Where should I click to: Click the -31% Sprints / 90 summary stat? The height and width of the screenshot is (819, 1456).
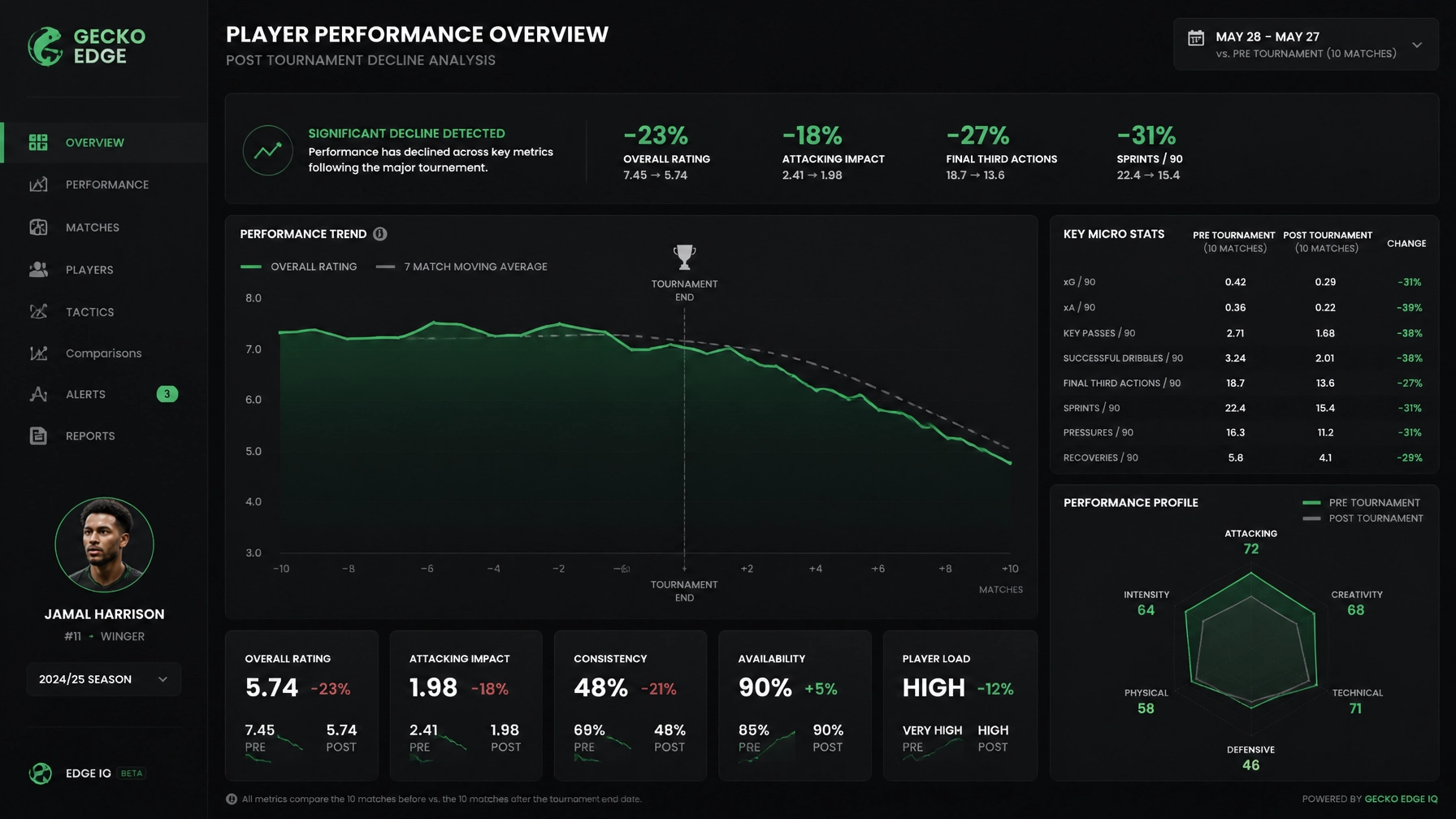(x=1150, y=153)
